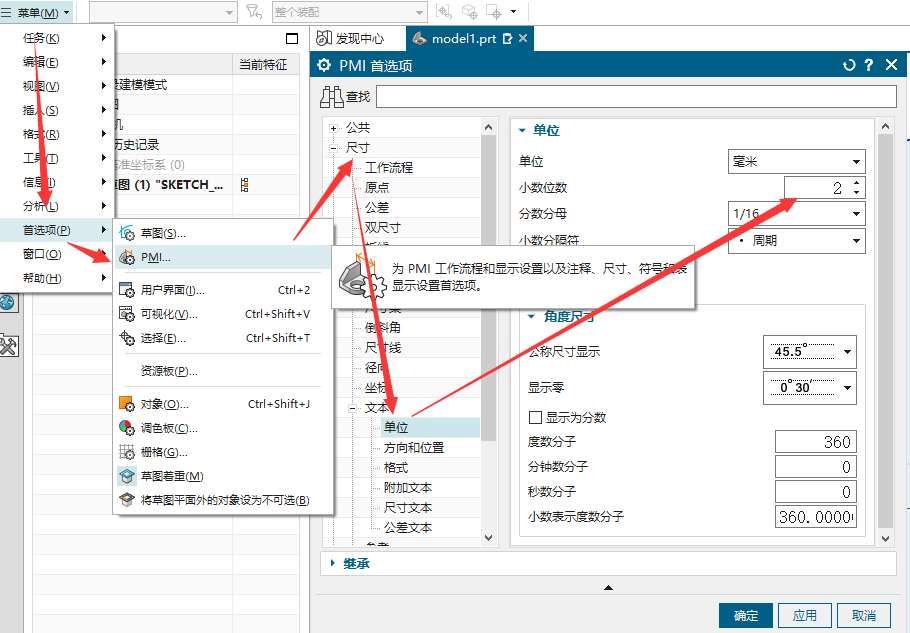Click the binoculars Find icon in PMI dialog
This screenshot has width=910, height=633.
click(x=331, y=97)
